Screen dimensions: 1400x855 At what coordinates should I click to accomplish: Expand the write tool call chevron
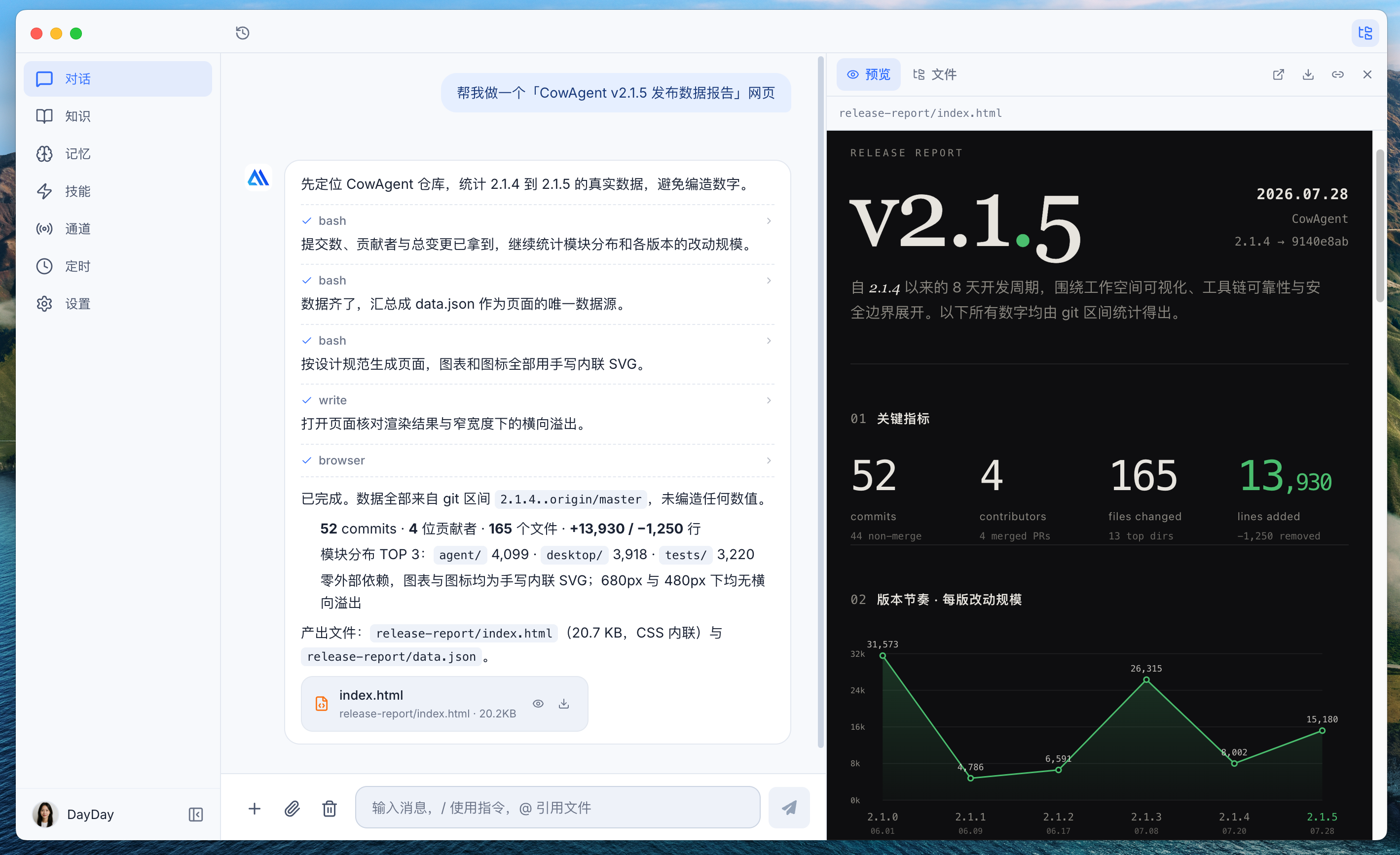(x=769, y=400)
